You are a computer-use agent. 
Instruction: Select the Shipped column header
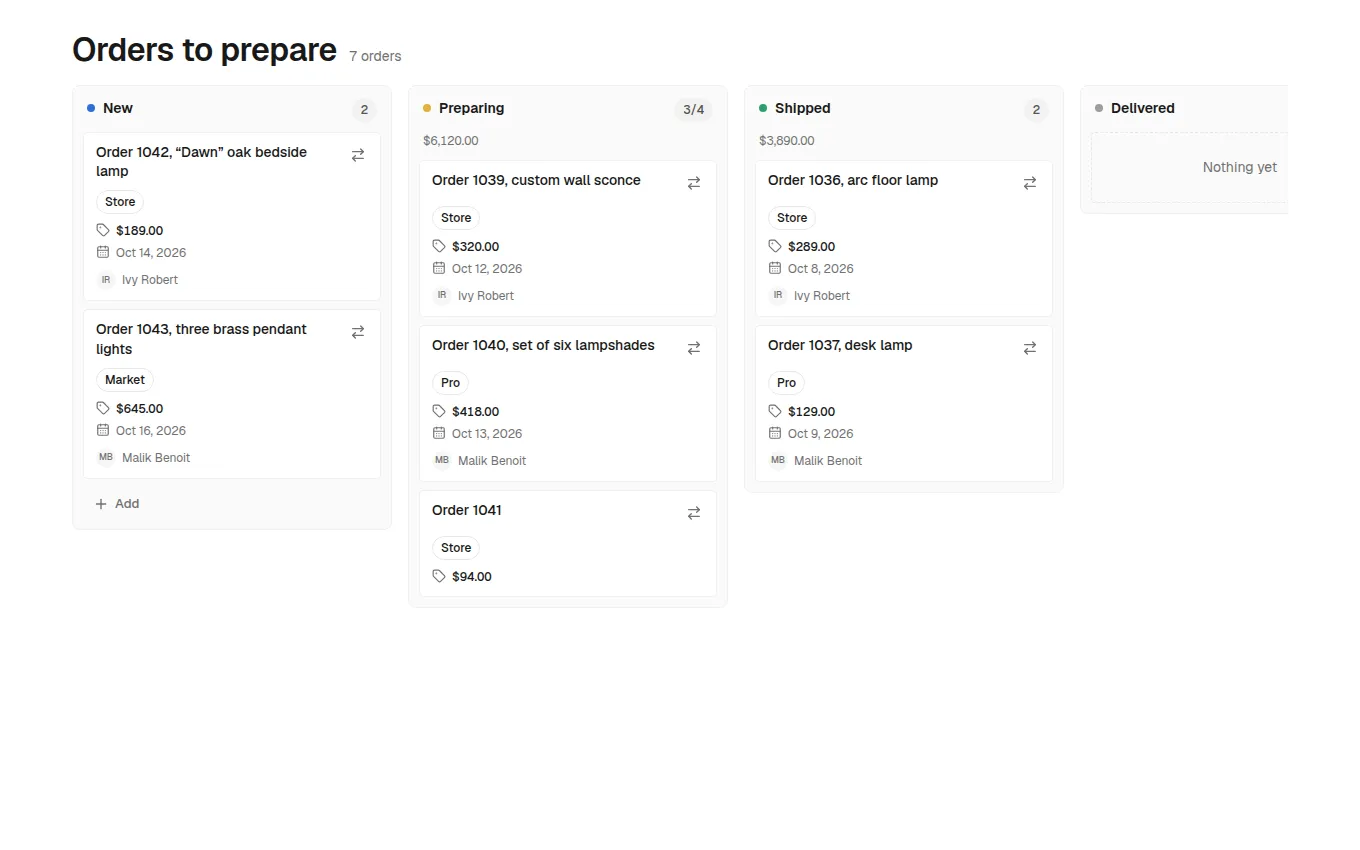pos(803,108)
